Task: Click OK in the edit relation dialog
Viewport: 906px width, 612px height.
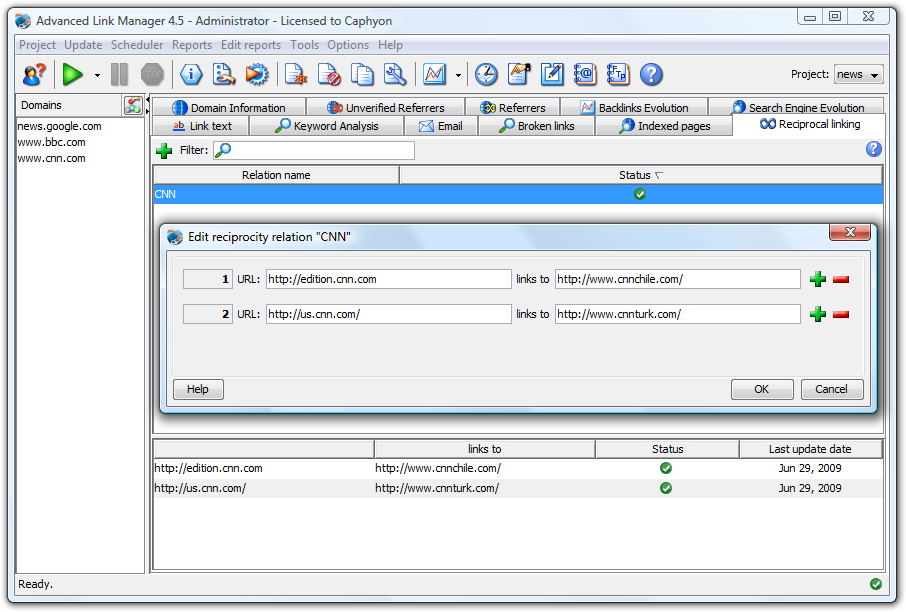Action: point(765,389)
